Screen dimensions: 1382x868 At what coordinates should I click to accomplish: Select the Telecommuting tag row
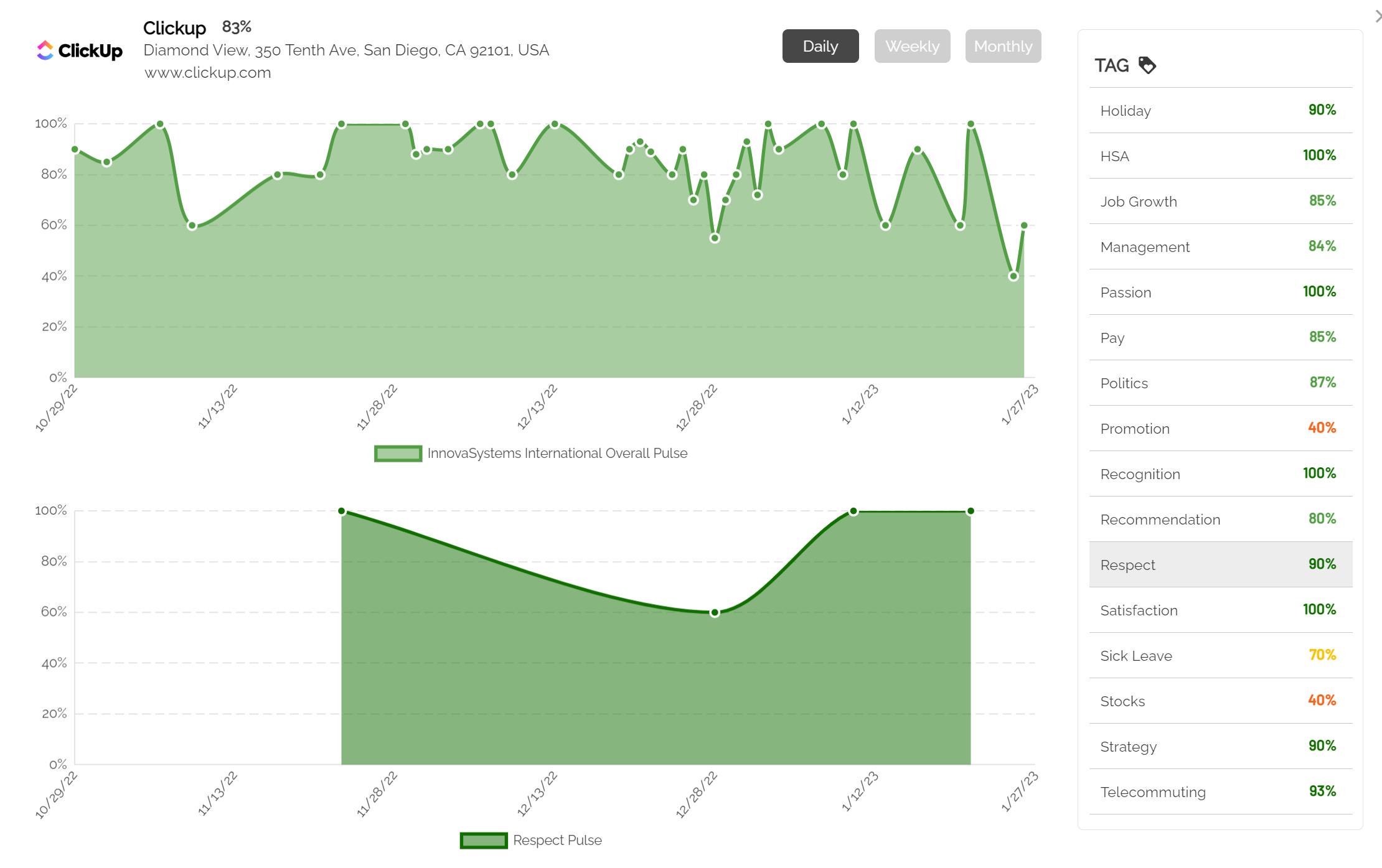coord(1221,791)
